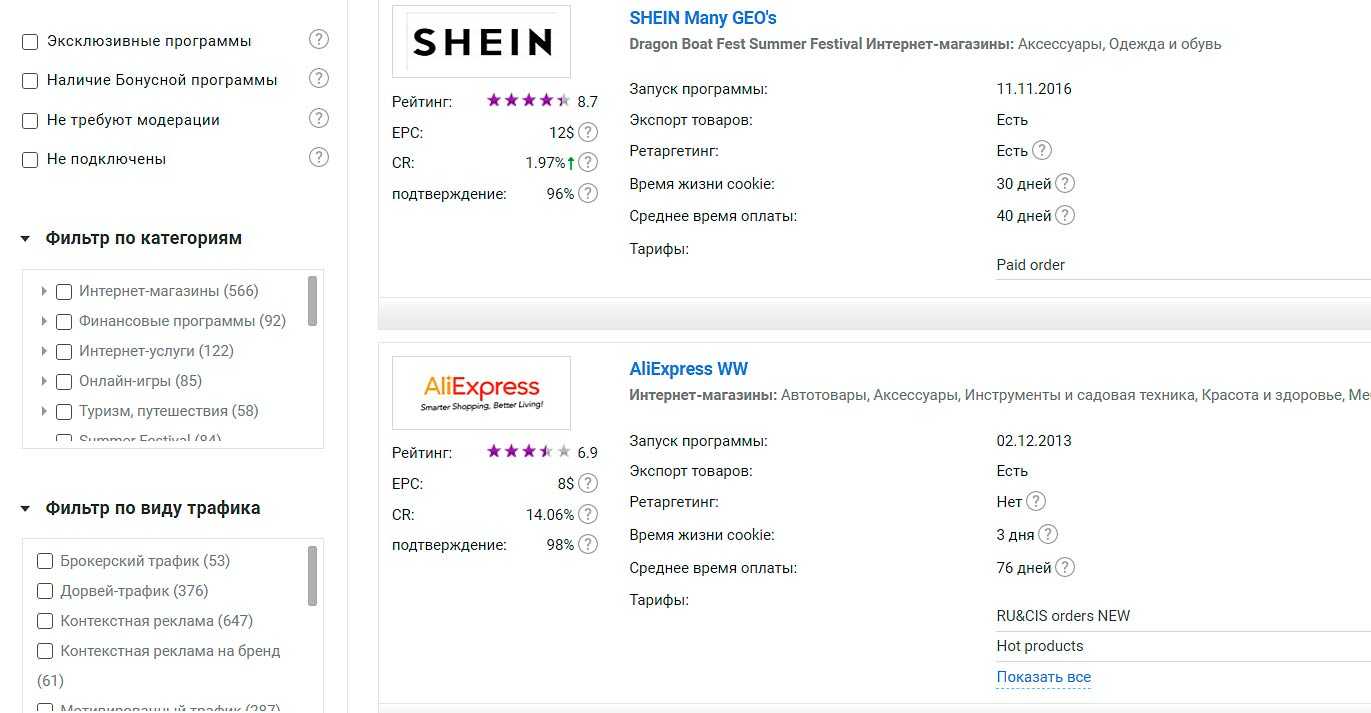This screenshot has height=713, width=1371.
Task: Open the SHEIN Many GEO's program link
Action: 702,18
